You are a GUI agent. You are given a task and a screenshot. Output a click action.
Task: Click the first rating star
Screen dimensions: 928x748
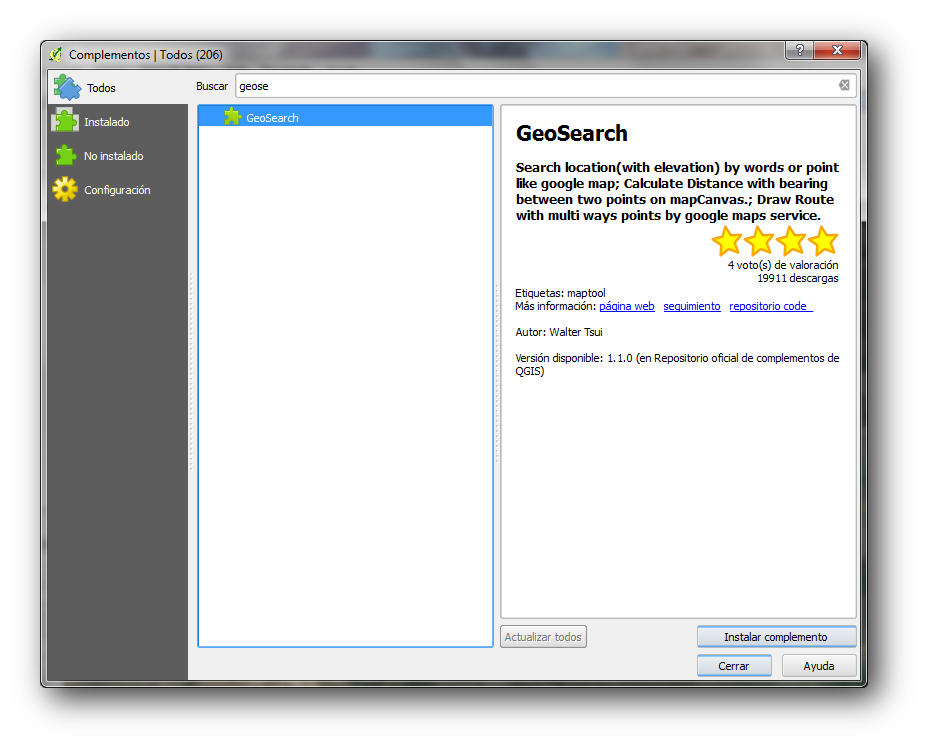point(726,241)
